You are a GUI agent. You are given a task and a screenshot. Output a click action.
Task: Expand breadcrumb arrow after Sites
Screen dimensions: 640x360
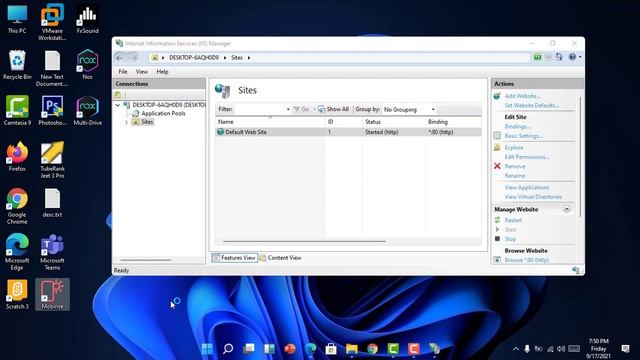249,58
